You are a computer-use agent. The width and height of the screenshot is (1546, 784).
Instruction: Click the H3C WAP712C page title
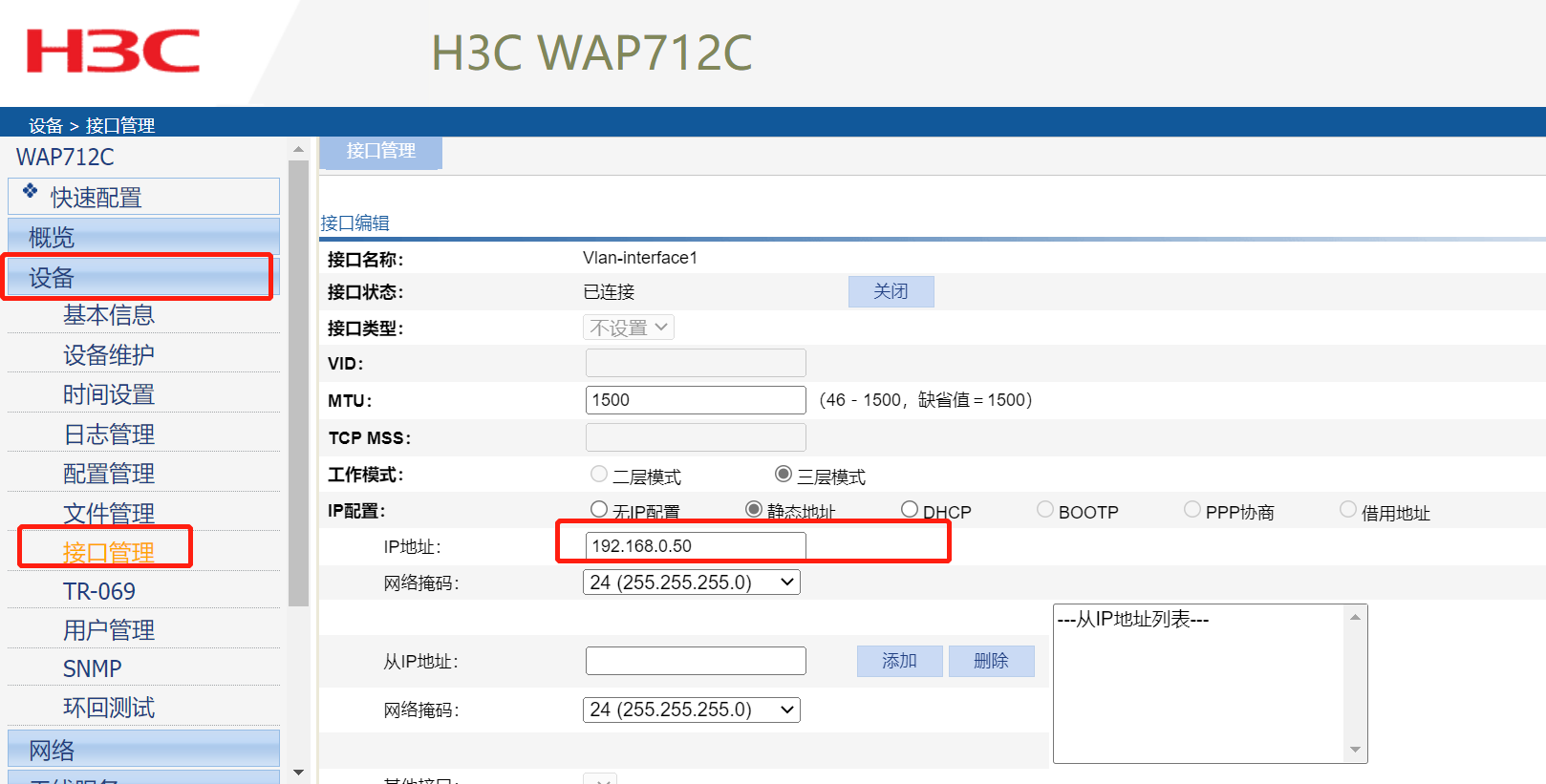coord(592,53)
